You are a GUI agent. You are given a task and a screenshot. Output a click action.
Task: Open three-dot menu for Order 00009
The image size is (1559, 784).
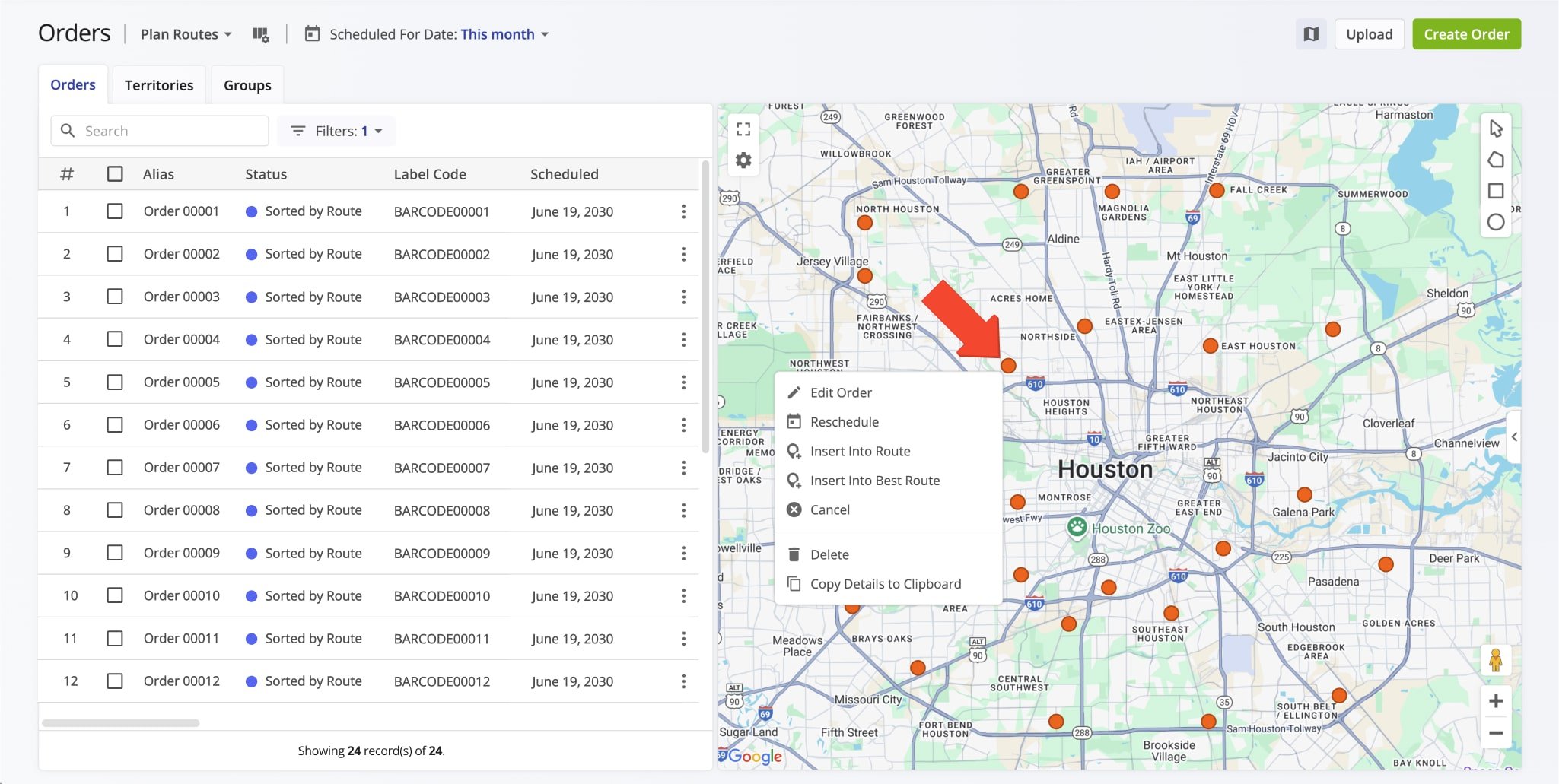(683, 553)
